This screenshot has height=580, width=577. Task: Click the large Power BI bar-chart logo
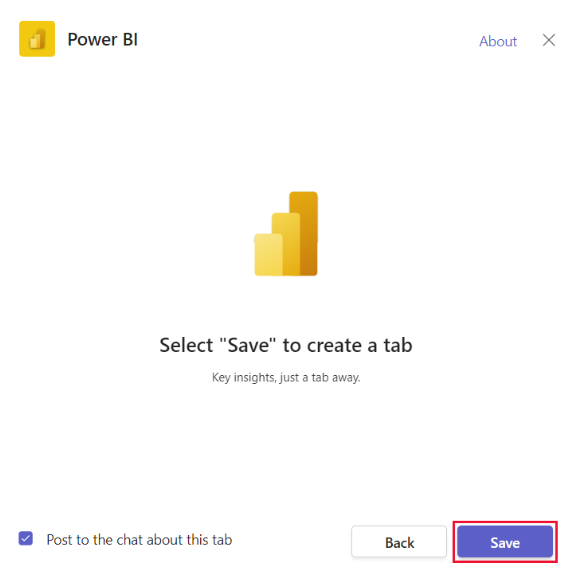pyautogui.click(x=286, y=234)
